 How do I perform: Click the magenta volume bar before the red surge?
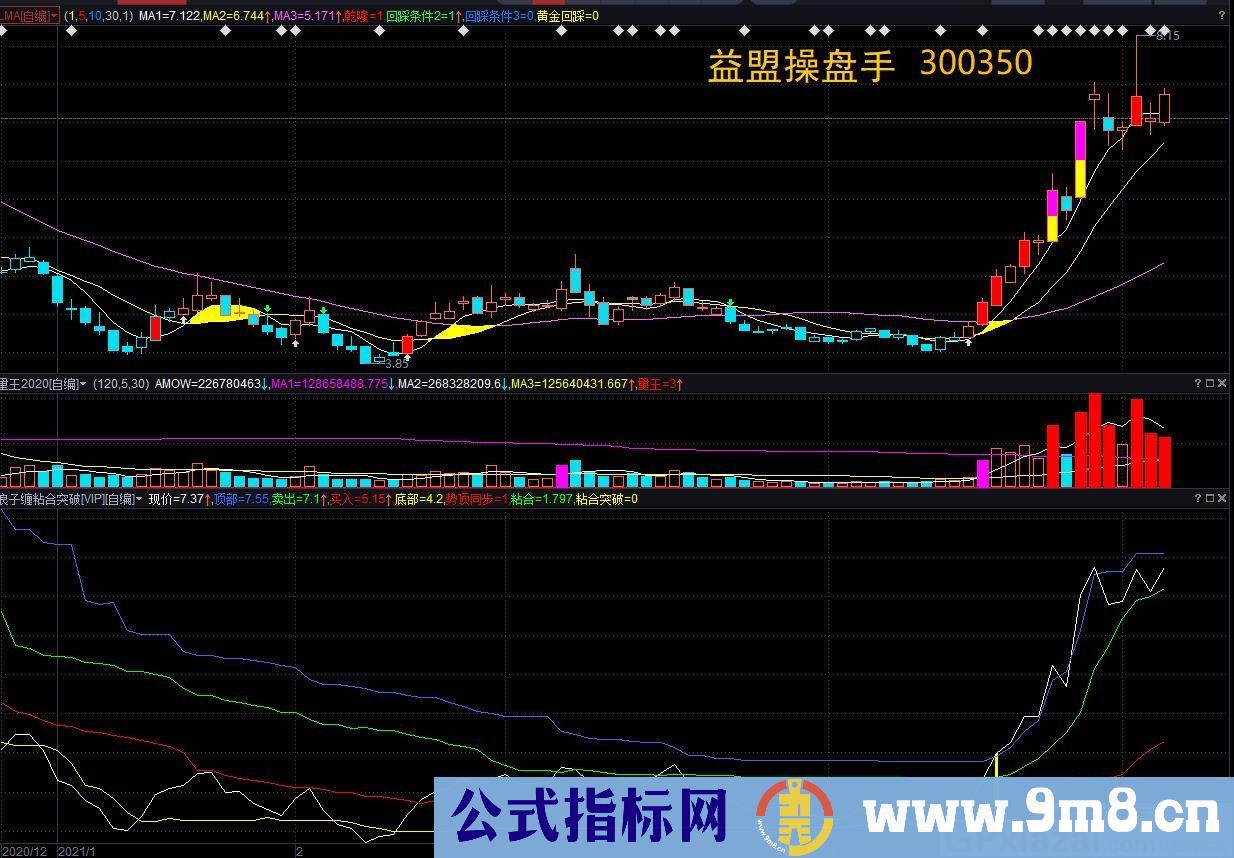click(x=982, y=473)
